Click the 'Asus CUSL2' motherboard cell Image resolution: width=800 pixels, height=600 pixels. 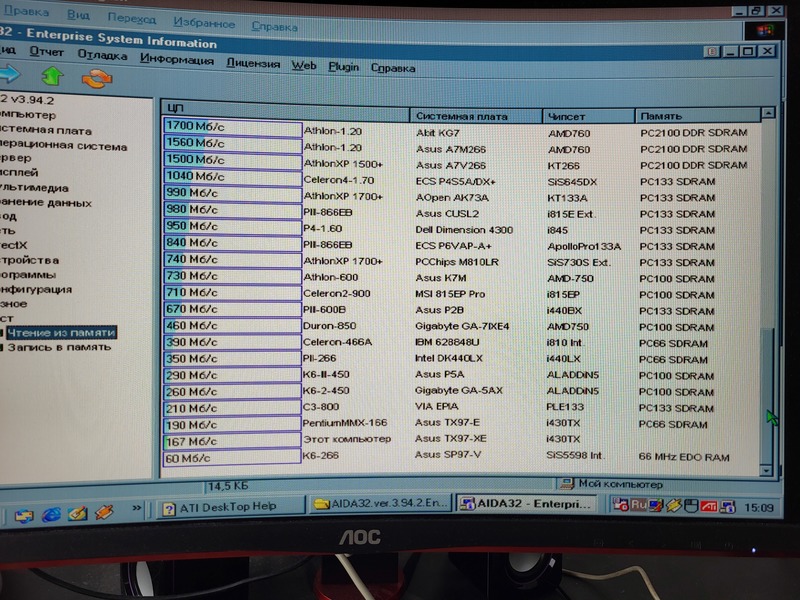pos(447,214)
